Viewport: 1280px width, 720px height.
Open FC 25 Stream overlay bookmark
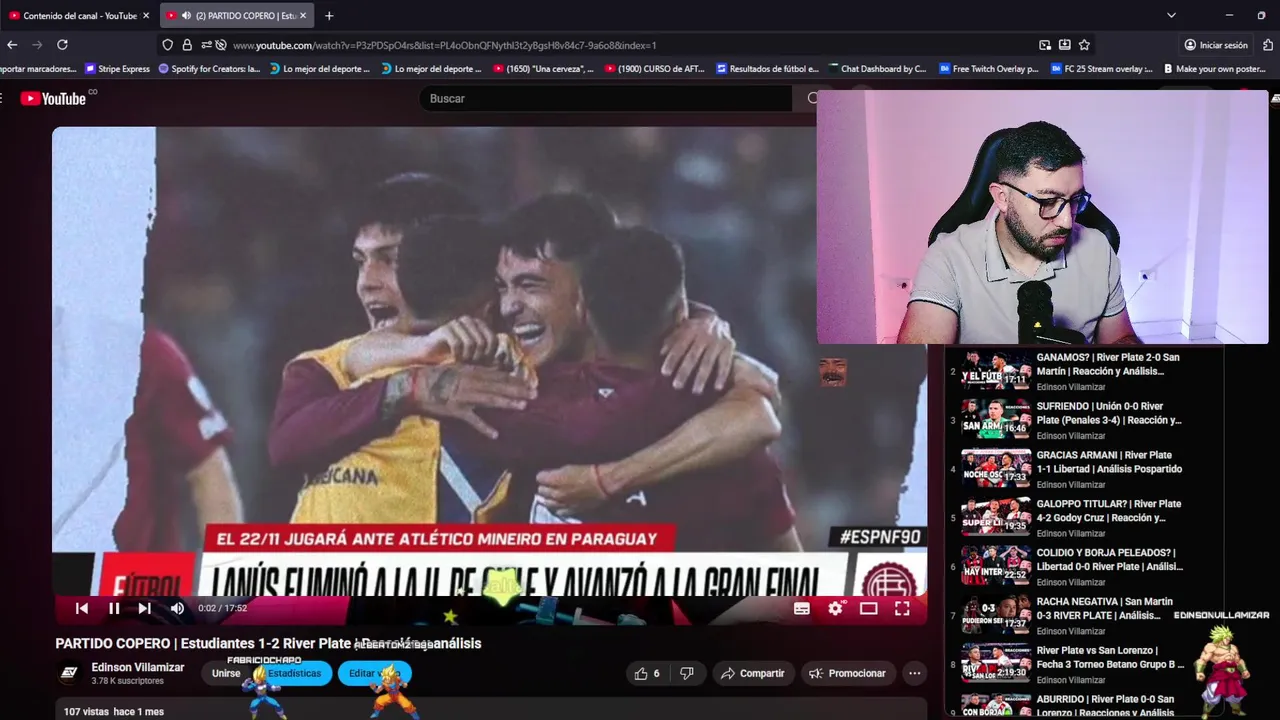(x=1101, y=69)
